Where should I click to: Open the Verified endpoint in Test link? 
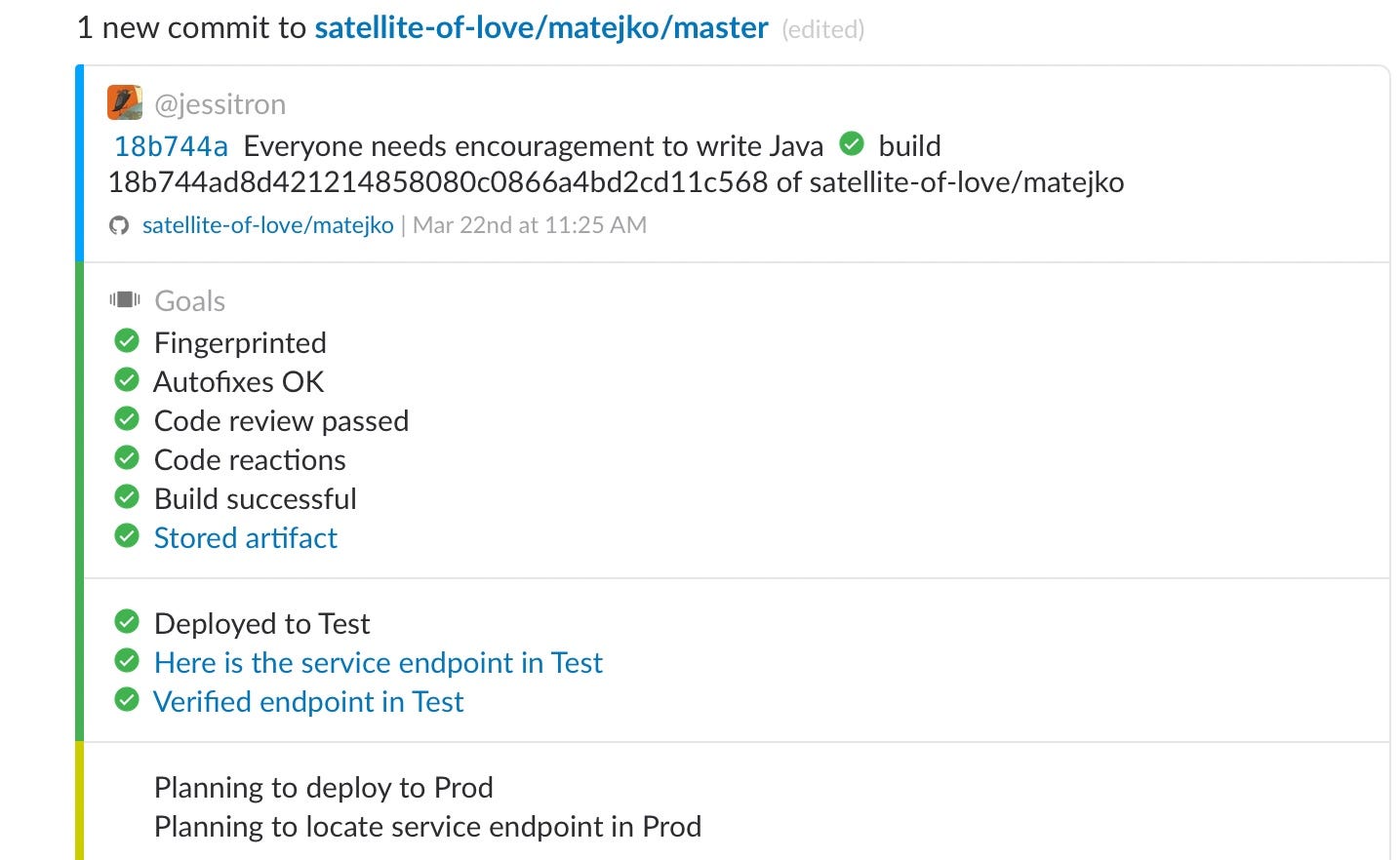coord(308,702)
